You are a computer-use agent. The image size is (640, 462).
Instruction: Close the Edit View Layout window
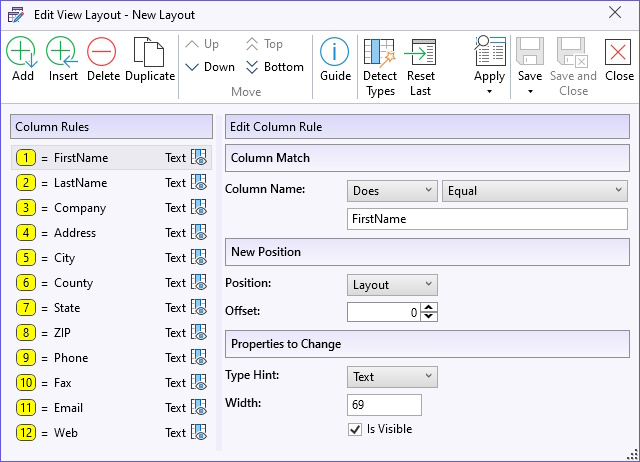point(615,13)
